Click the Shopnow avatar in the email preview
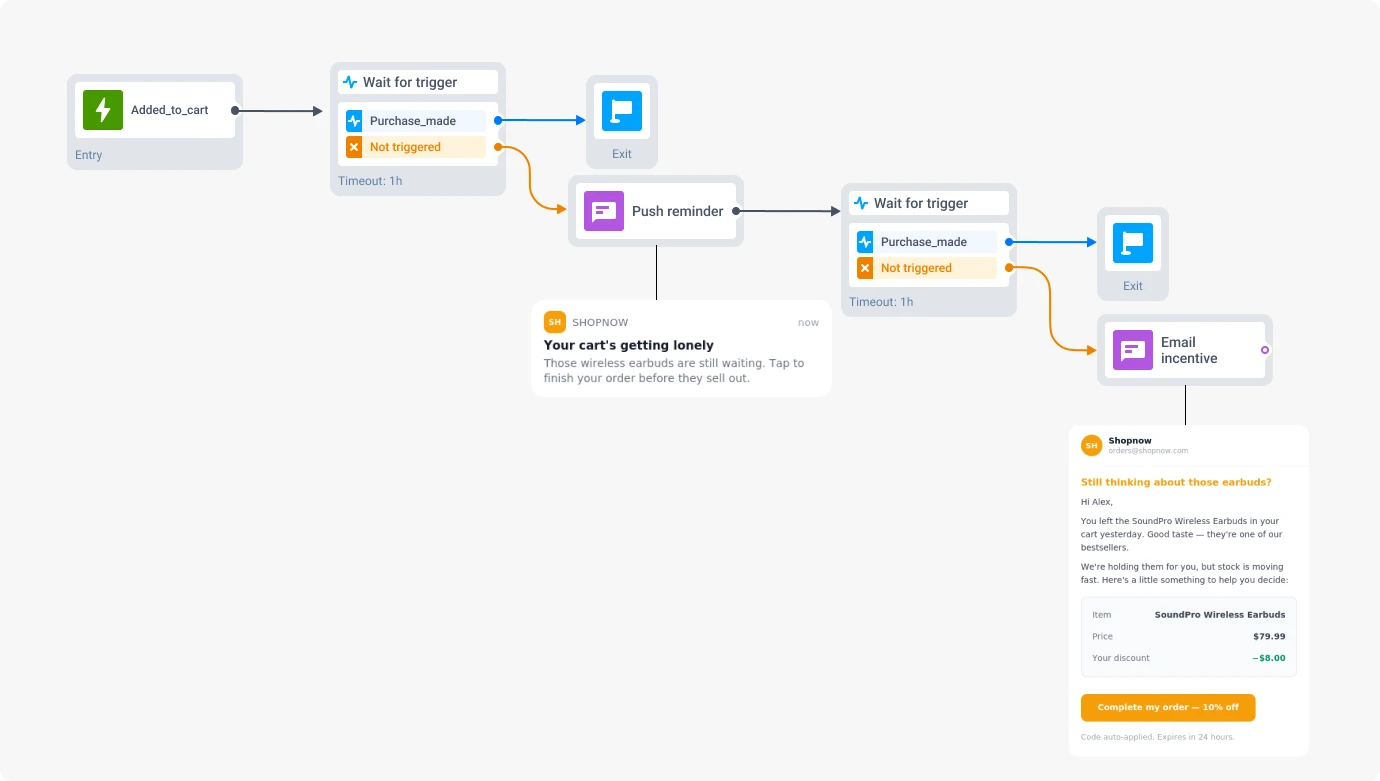1380x781 pixels. tap(1091, 445)
